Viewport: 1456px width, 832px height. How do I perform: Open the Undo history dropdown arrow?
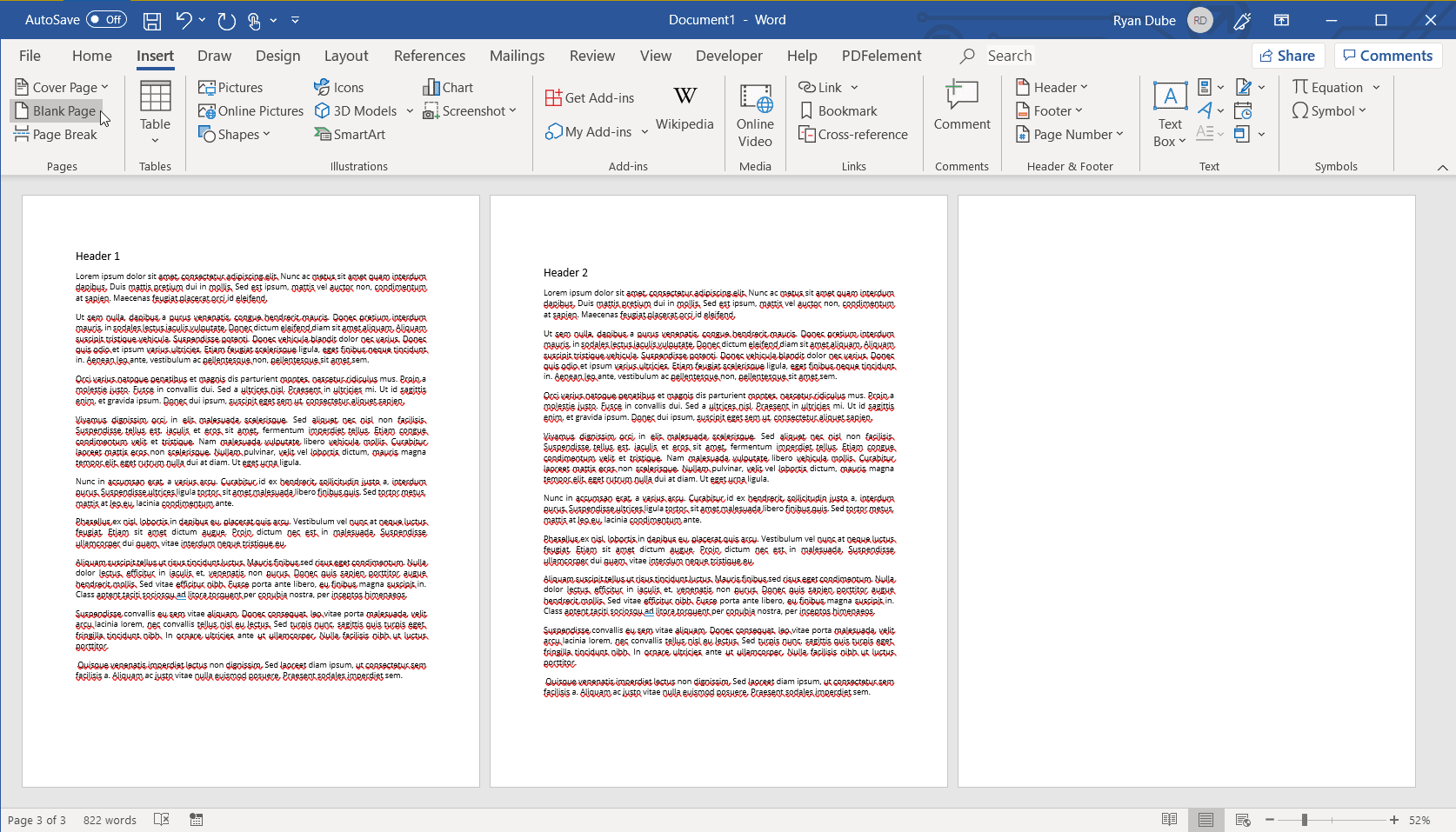click(203, 20)
